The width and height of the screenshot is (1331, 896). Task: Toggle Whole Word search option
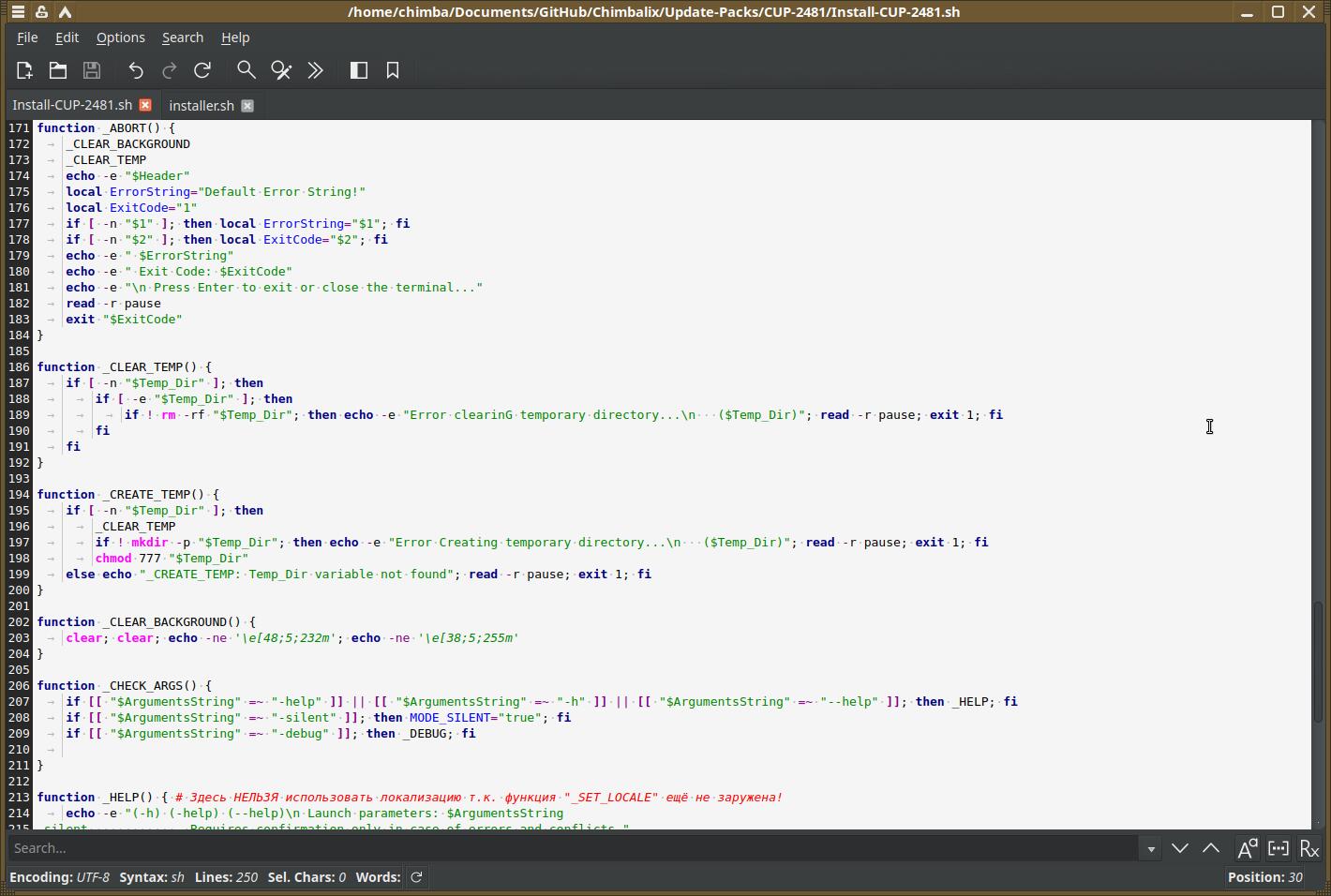[1279, 848]
